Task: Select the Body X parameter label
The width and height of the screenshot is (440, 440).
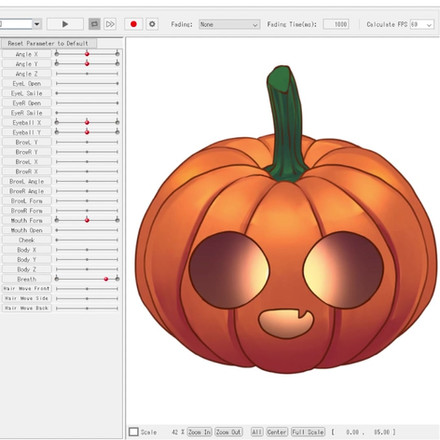Action: click(x=27, y=250)
